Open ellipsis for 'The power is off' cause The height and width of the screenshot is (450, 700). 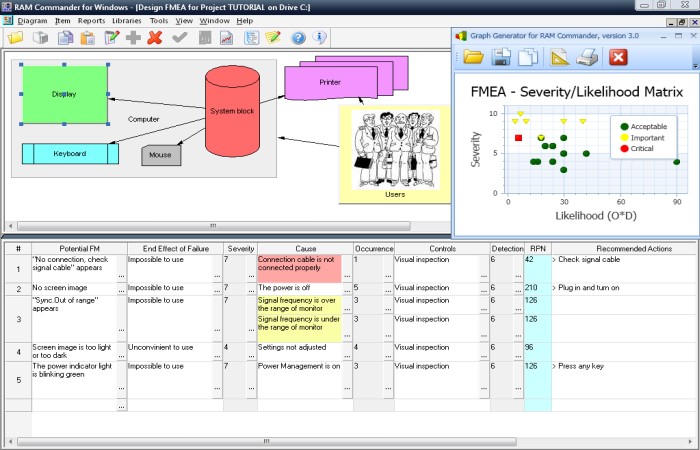[x=347, y=291]
